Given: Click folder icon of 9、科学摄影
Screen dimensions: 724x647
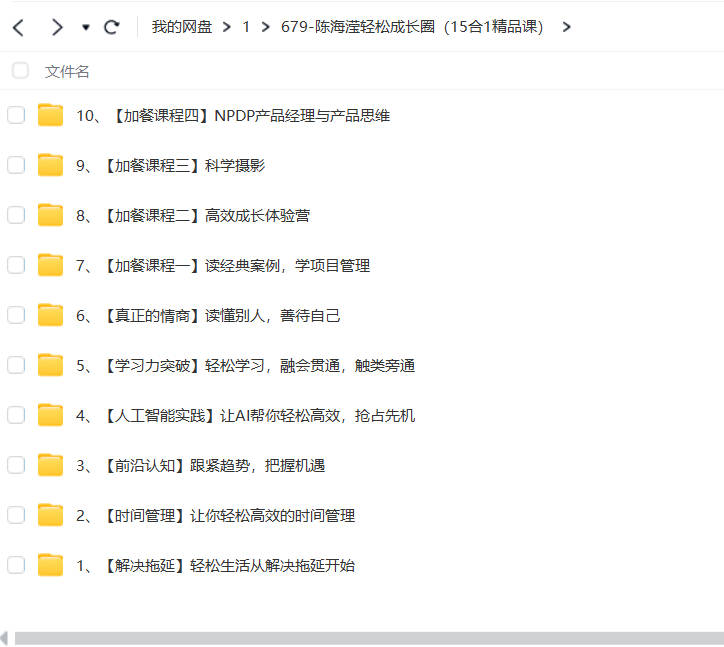Looking at the screenshot, I should [x=50, y=165].
